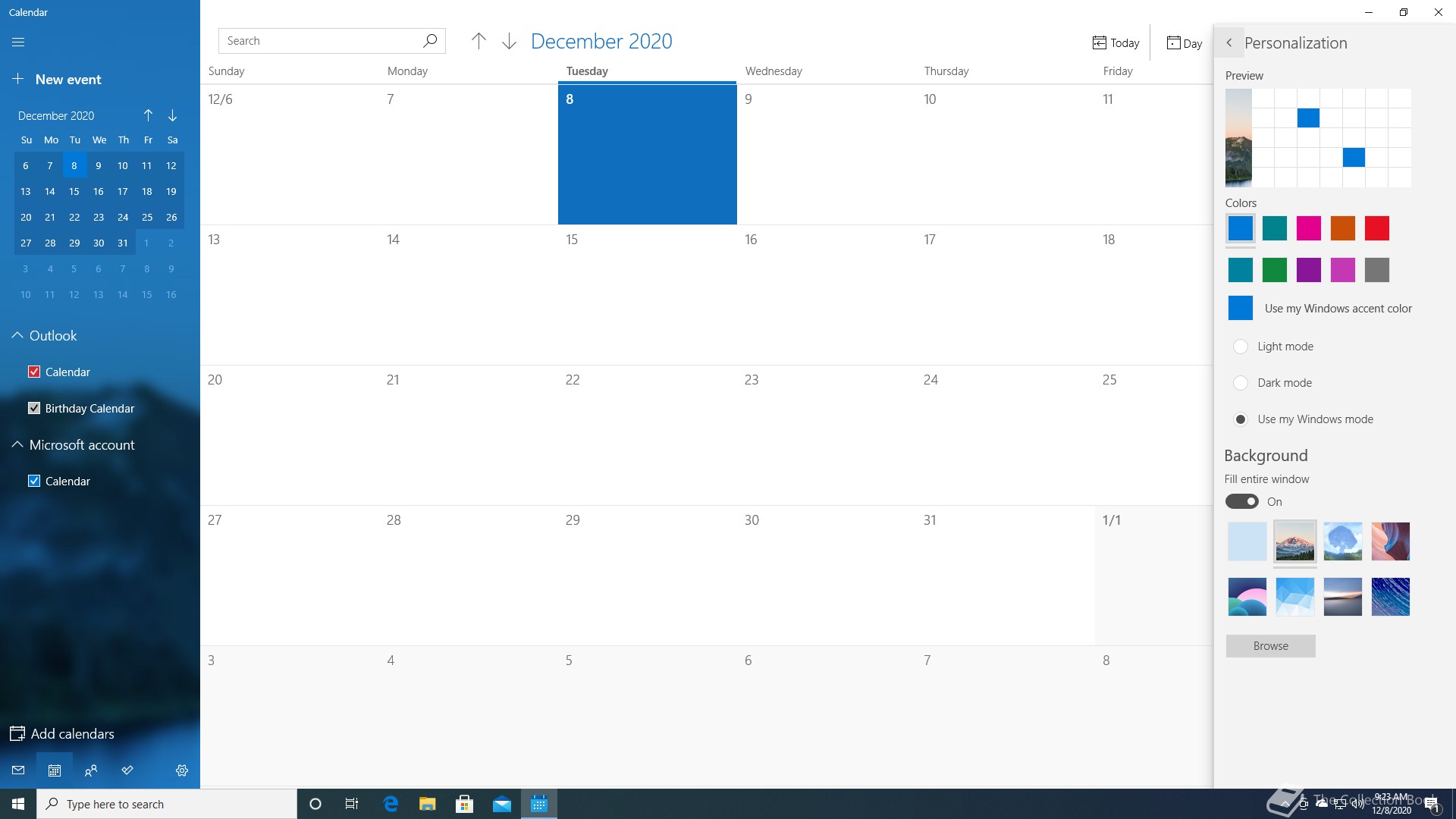1456x819 pixels.
Task: Collapse the Outlook calendars group
Action: (x=17, y=336)
